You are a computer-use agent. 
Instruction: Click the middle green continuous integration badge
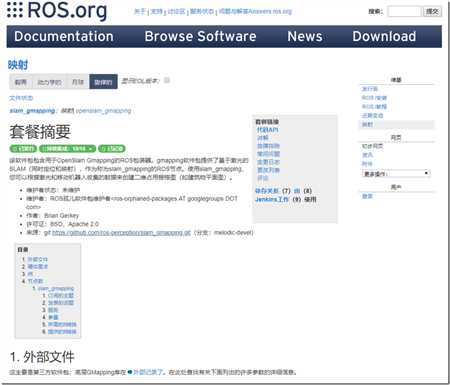(x=68, y=149)
